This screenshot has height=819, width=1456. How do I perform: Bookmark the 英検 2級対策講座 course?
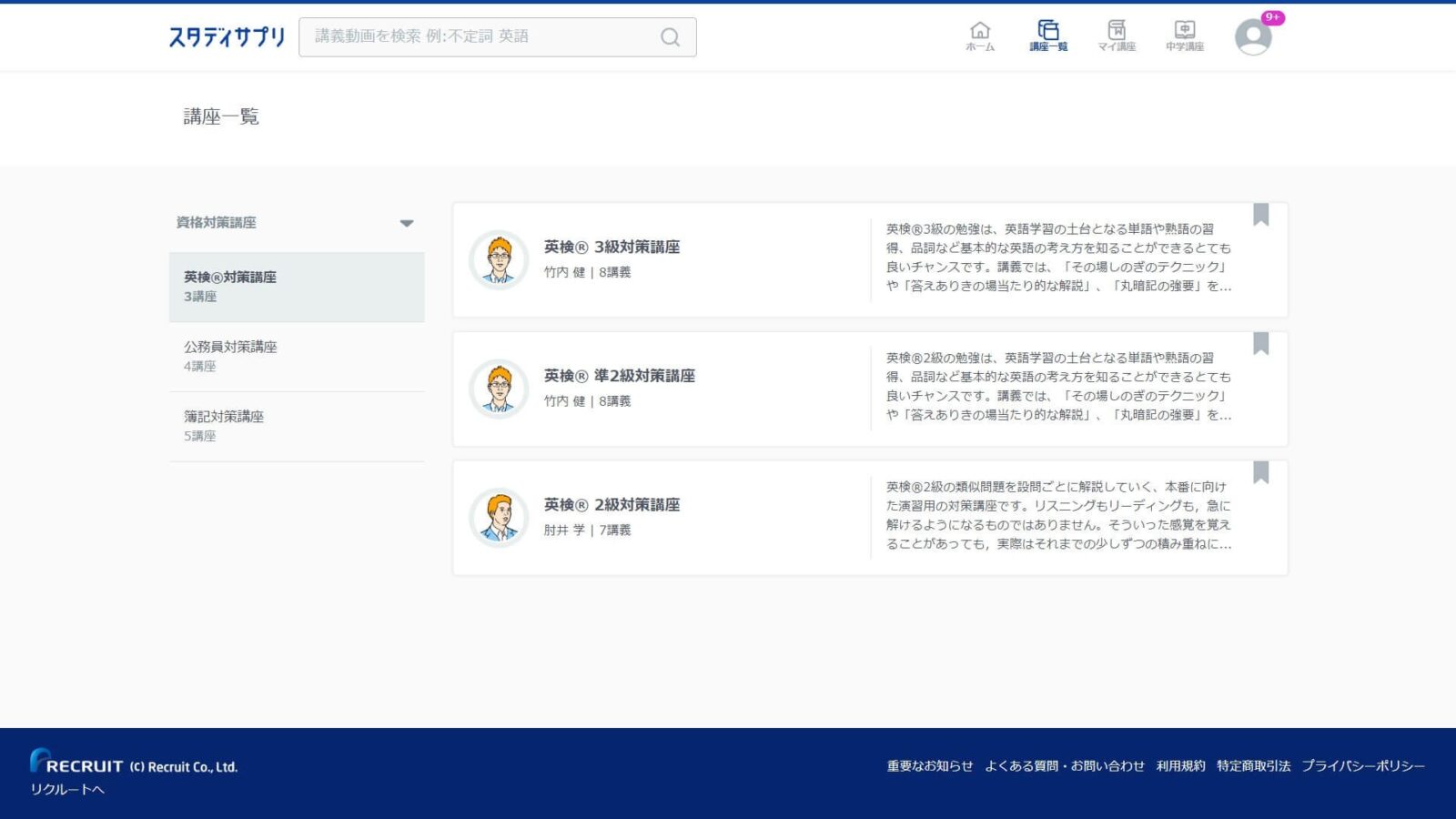click(x=1260, y=473)
